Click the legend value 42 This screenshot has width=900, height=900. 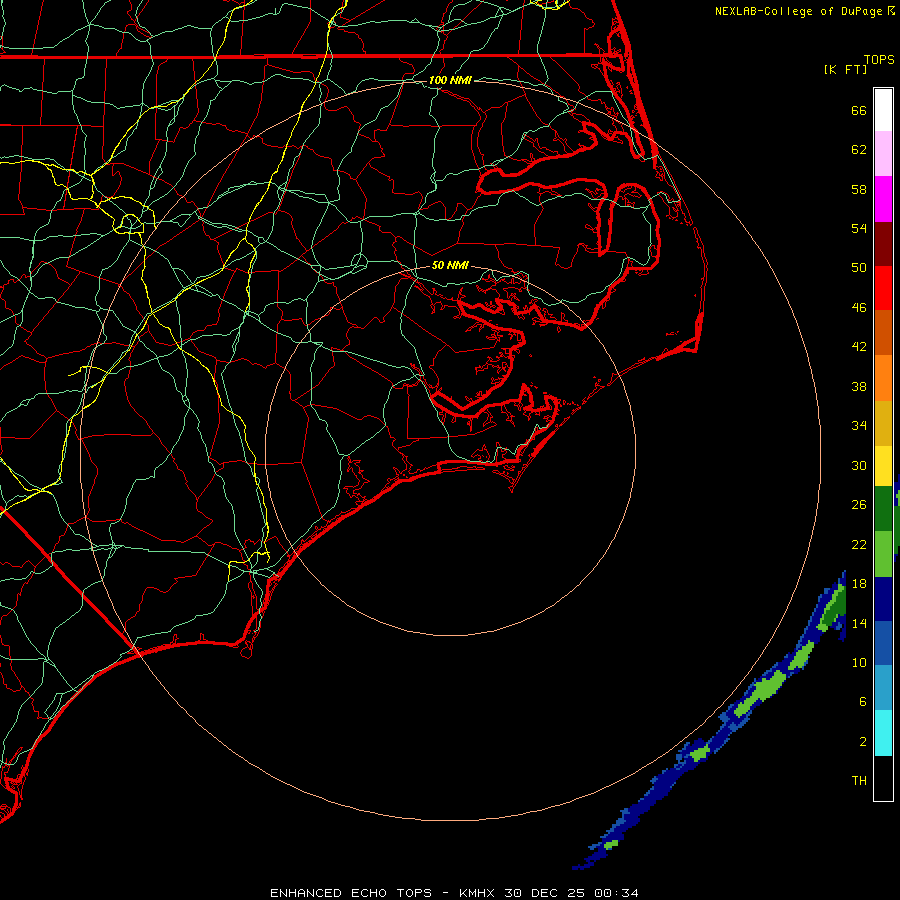pyautogui.click(x=859, y=347)
